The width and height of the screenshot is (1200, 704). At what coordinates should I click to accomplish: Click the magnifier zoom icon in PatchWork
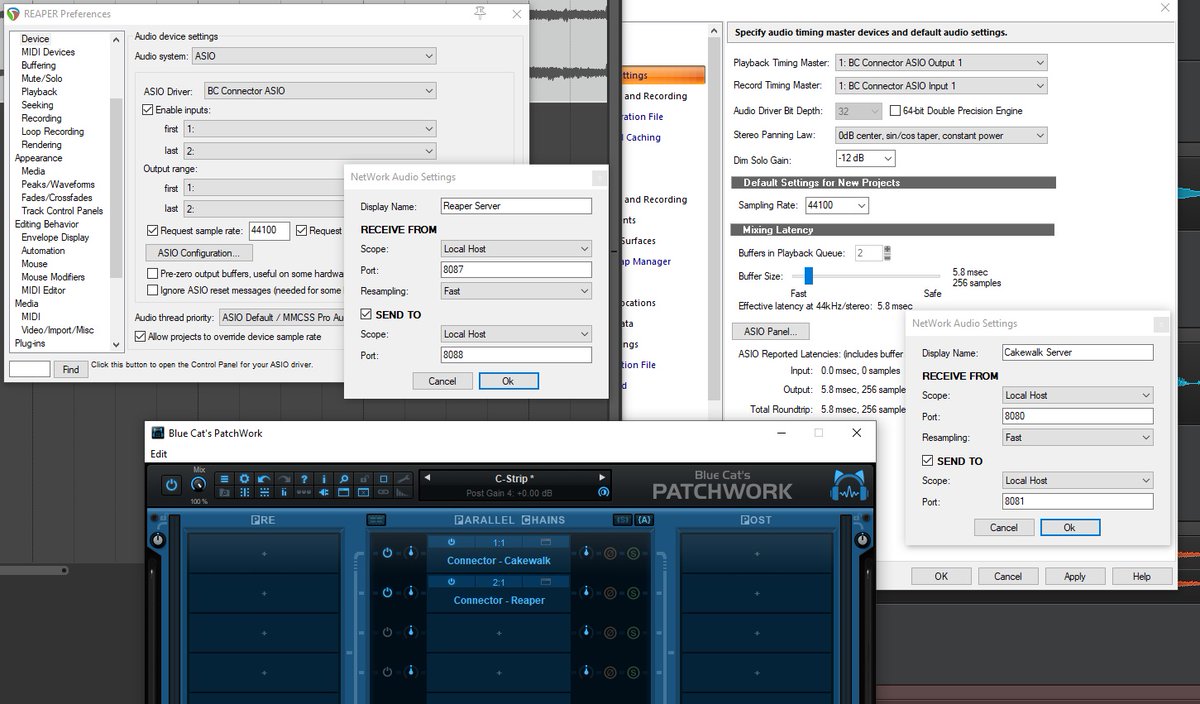(344, 479)
